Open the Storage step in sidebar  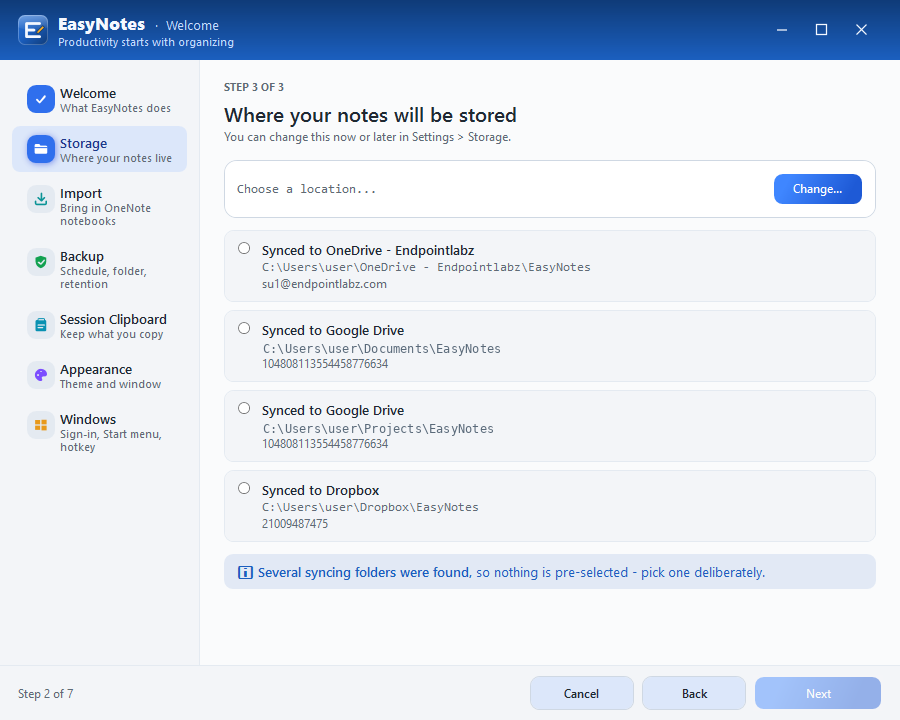[x=99, y=149]
